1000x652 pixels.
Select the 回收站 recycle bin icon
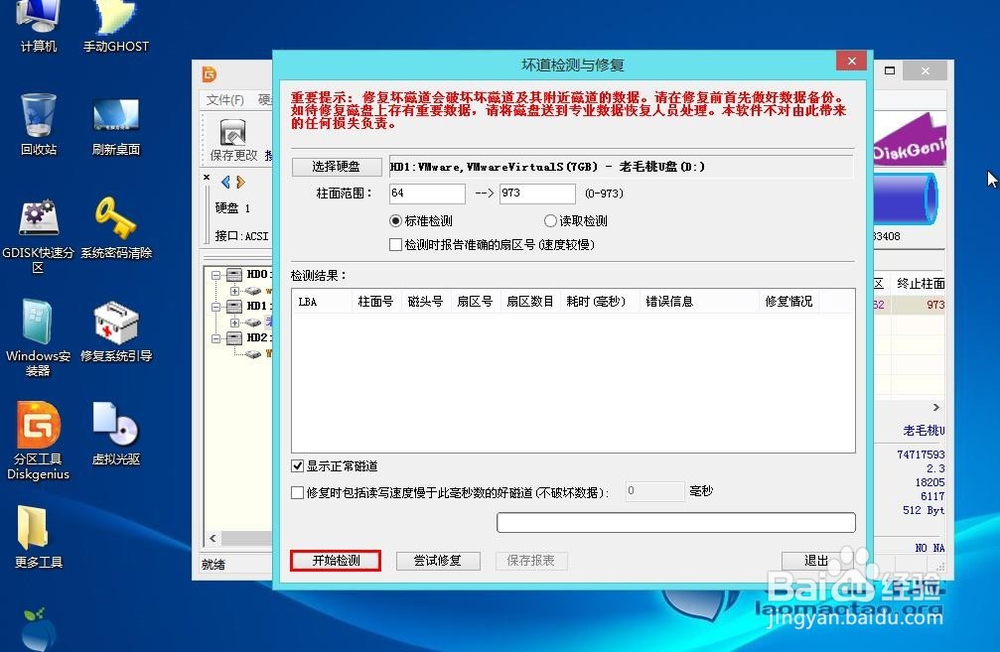[x=38, y=124]
